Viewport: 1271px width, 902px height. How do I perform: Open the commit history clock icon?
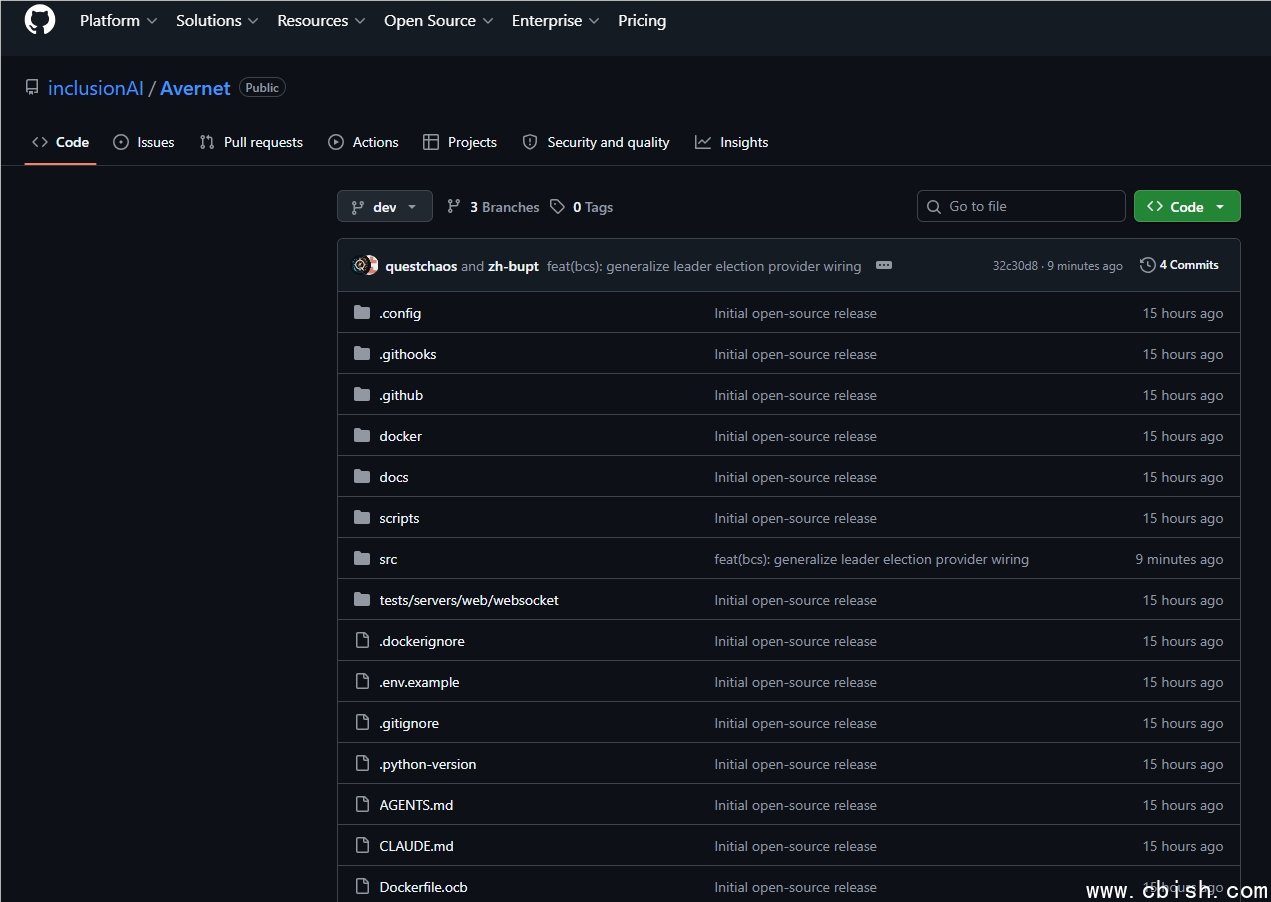click(1147, 265)
